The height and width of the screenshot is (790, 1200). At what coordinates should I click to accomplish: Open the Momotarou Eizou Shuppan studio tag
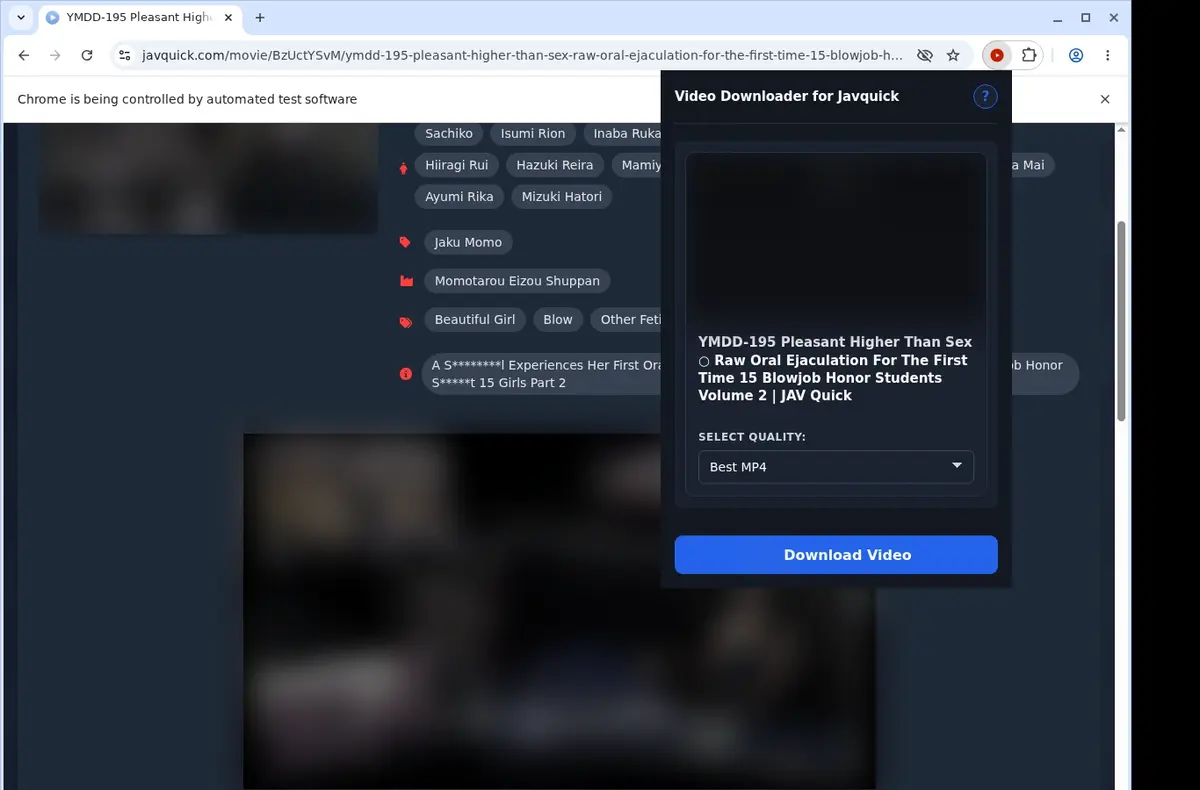[517, 281]
